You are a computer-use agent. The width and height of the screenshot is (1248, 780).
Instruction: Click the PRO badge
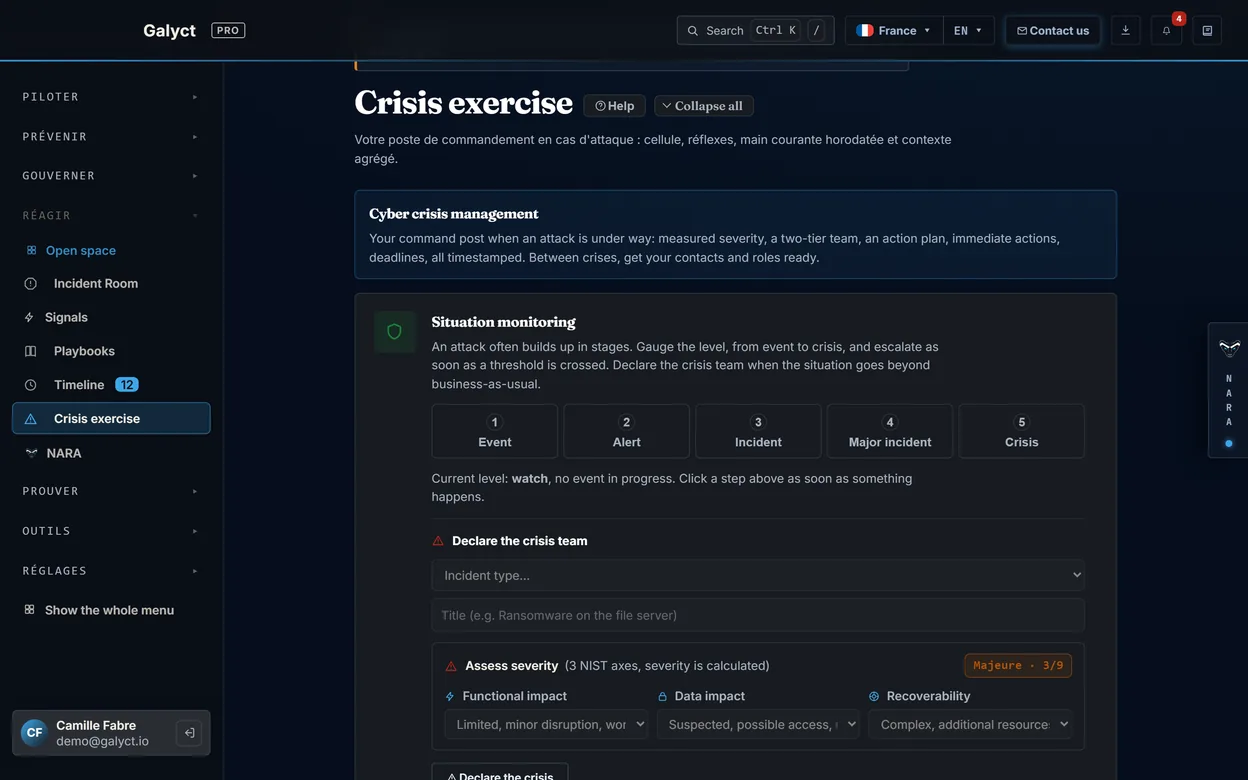tap(228, 30)
